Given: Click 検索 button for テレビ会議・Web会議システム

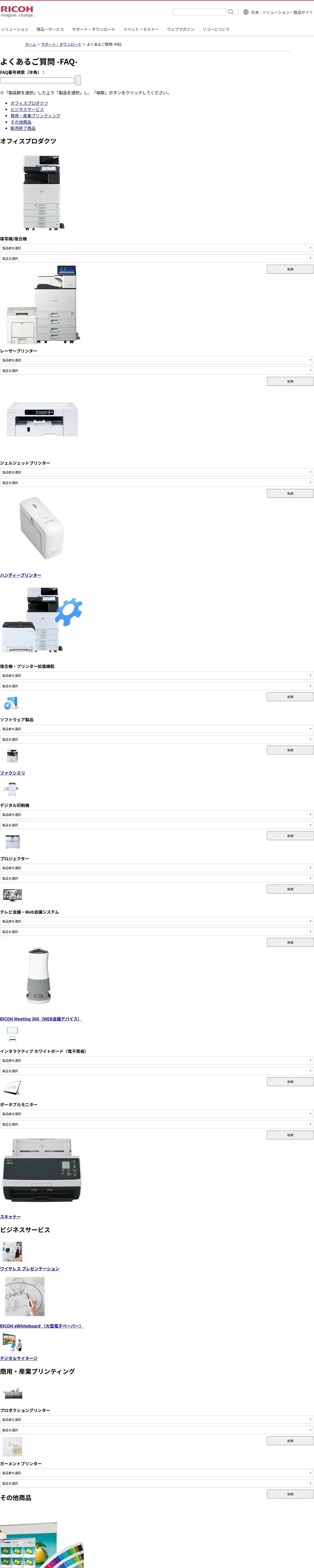Looking at the screenshot, I should tap(290, 942).
